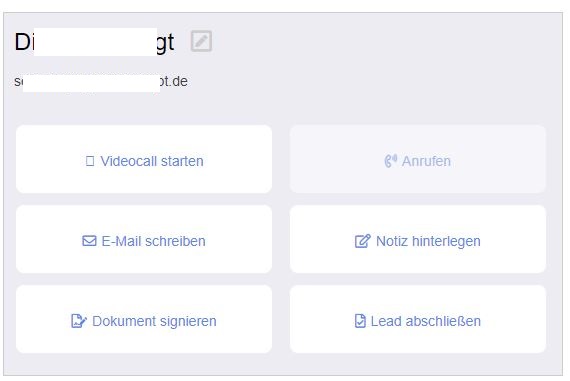Click the pencil edit icon beside the name
The height and width of the screenshot is (381, 570).
coord(201,41)
